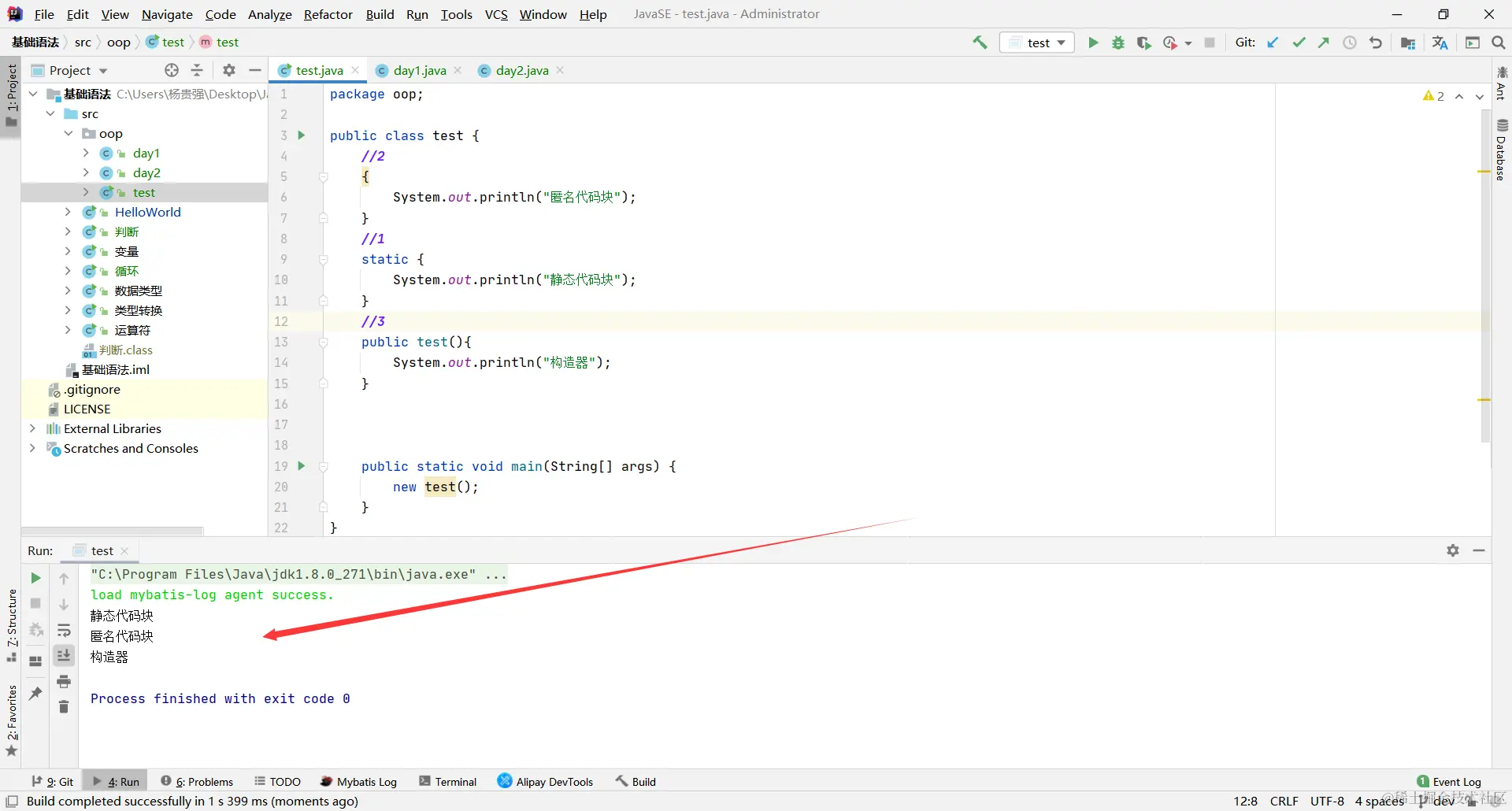Open the File menu
This screenshot has height=811, width=1512.
44,14
